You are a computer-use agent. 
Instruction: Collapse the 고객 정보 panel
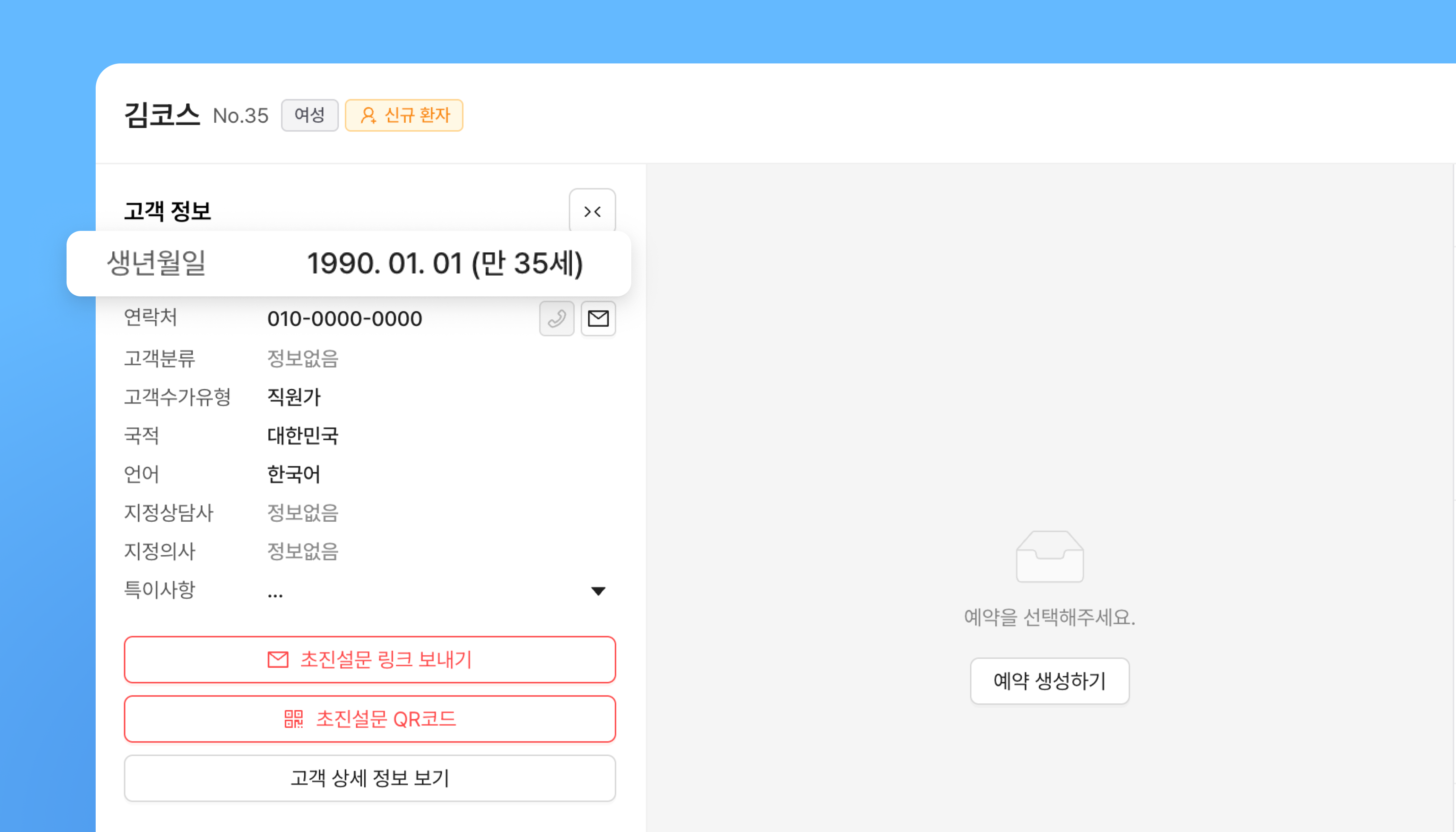pyautogui.click(x=592, y=211)
